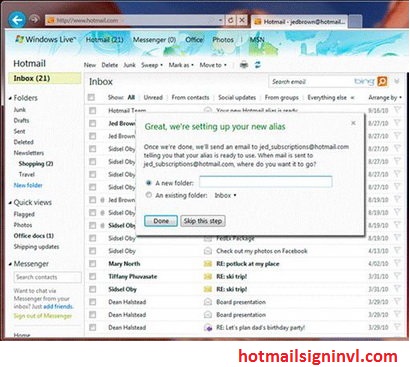Filter messages From contacts
Viewport: 410px width, 367px height.
click(x=190, y=97)
